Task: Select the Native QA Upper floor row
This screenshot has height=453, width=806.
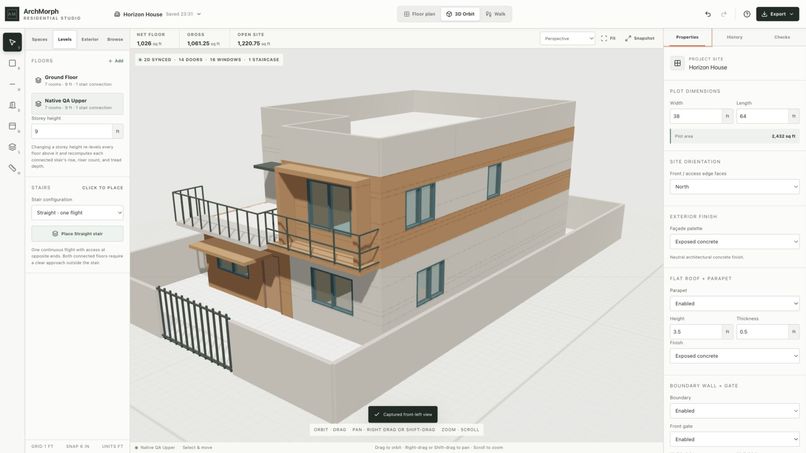Action: click(x=77, y=104)
